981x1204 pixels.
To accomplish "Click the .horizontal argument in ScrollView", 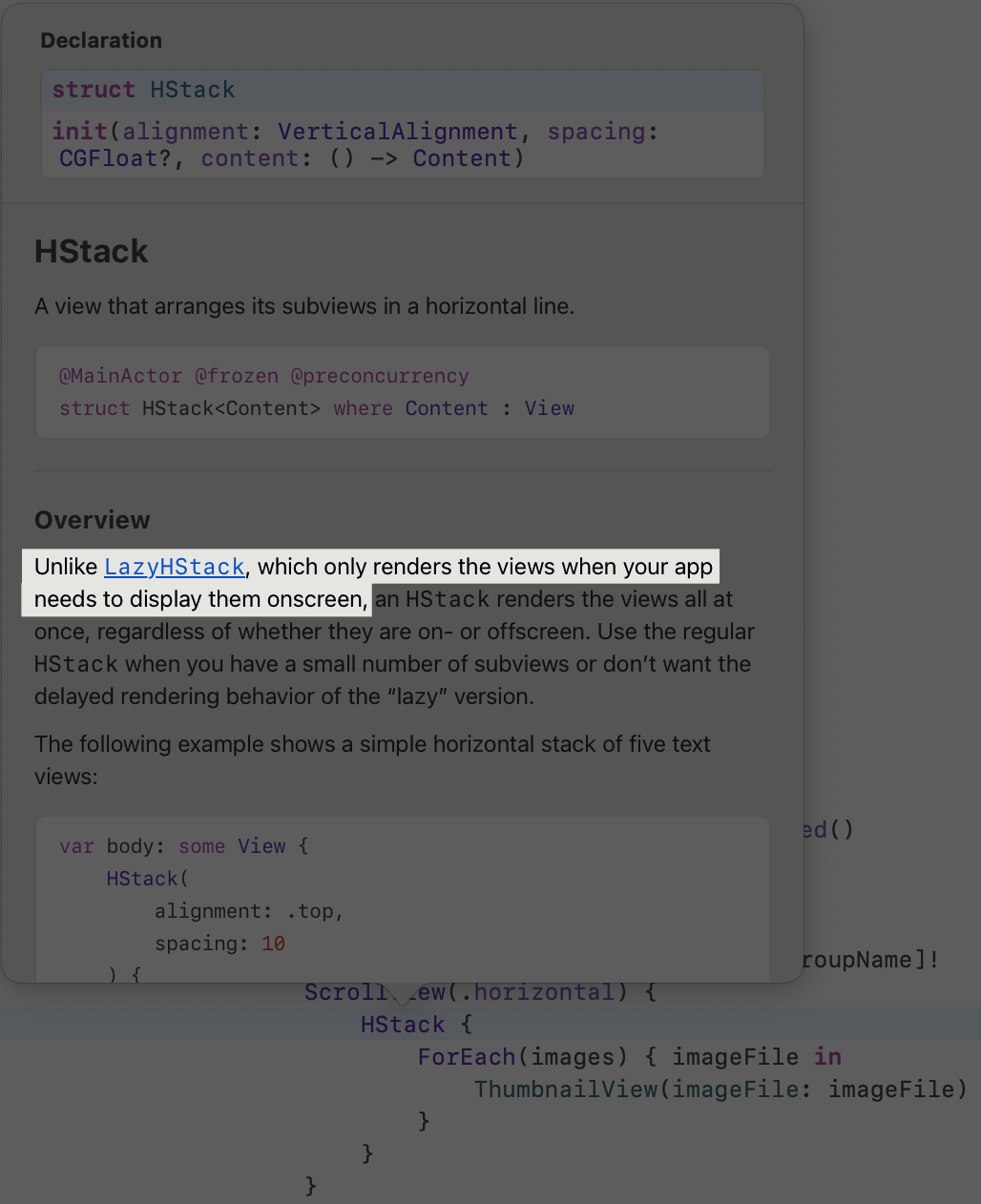I will click(x=543, y=992).
